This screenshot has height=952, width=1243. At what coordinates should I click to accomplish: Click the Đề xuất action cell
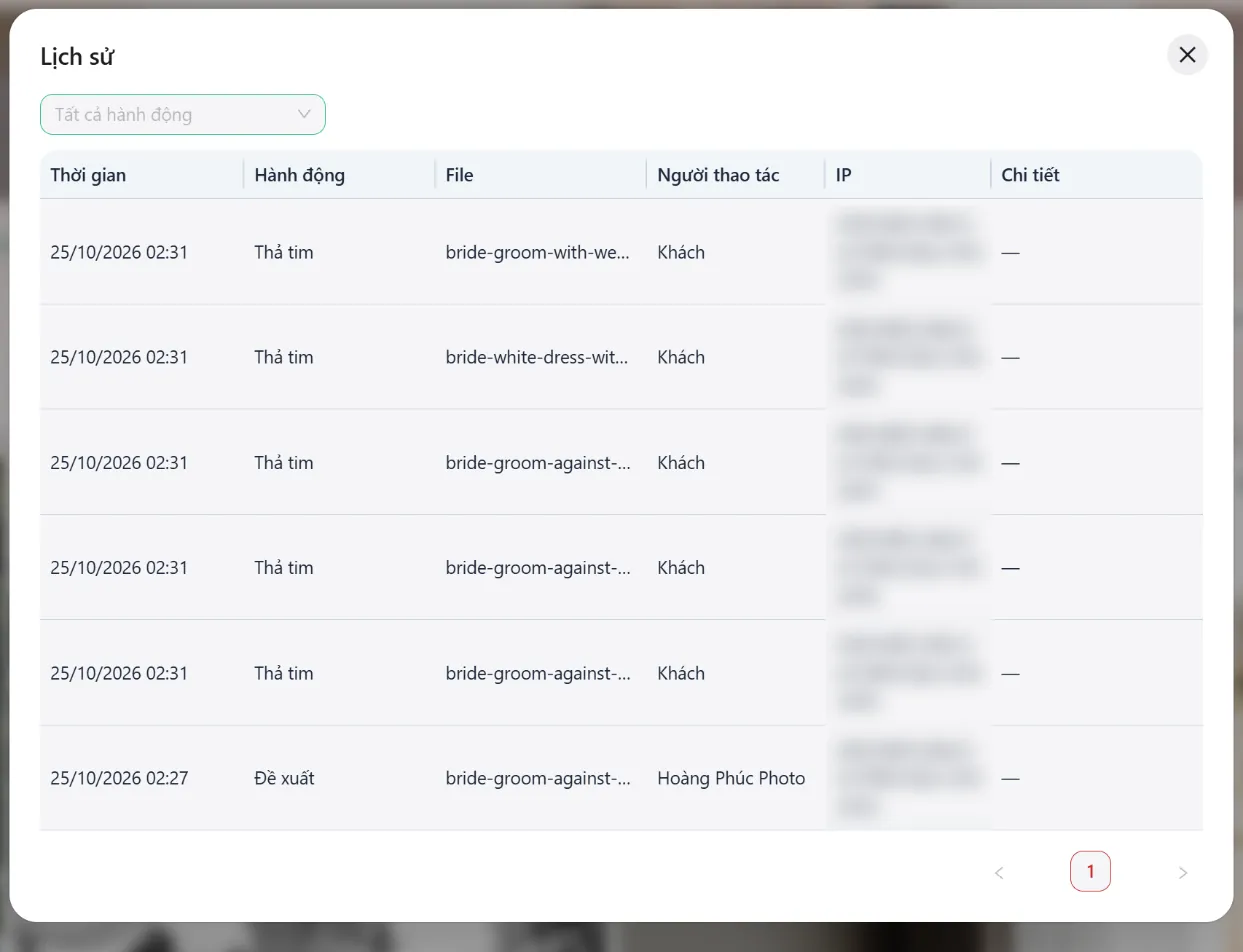point(284,778)
